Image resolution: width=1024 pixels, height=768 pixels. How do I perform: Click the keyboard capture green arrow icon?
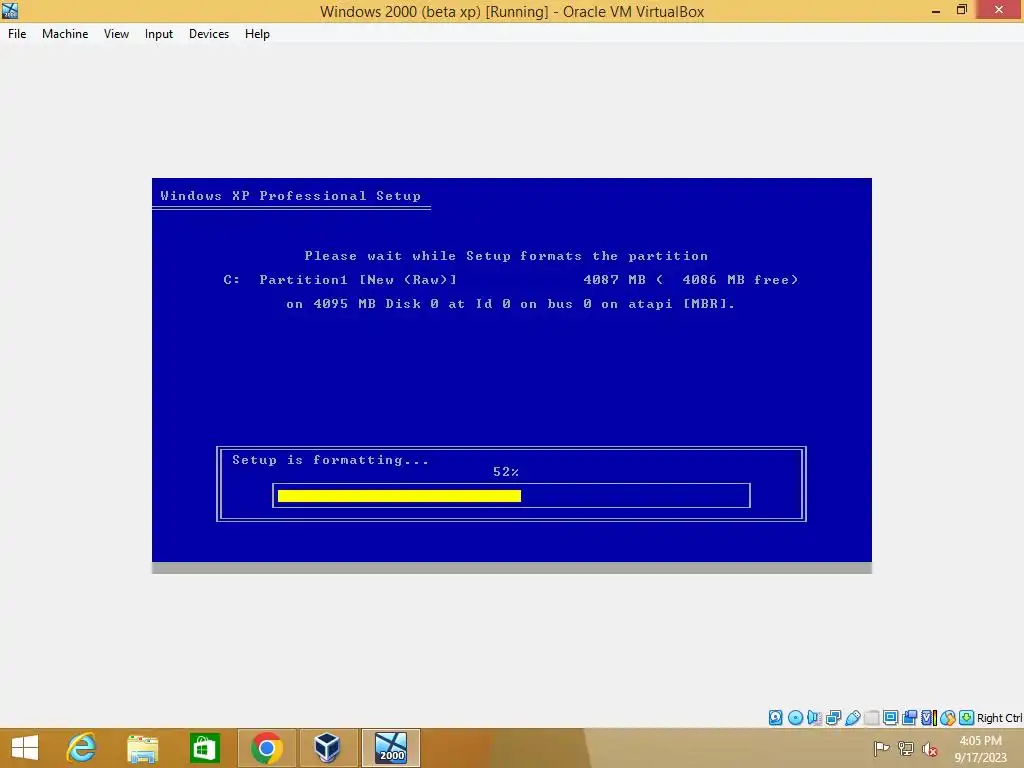pyautogui.click(x=967, y=718)
